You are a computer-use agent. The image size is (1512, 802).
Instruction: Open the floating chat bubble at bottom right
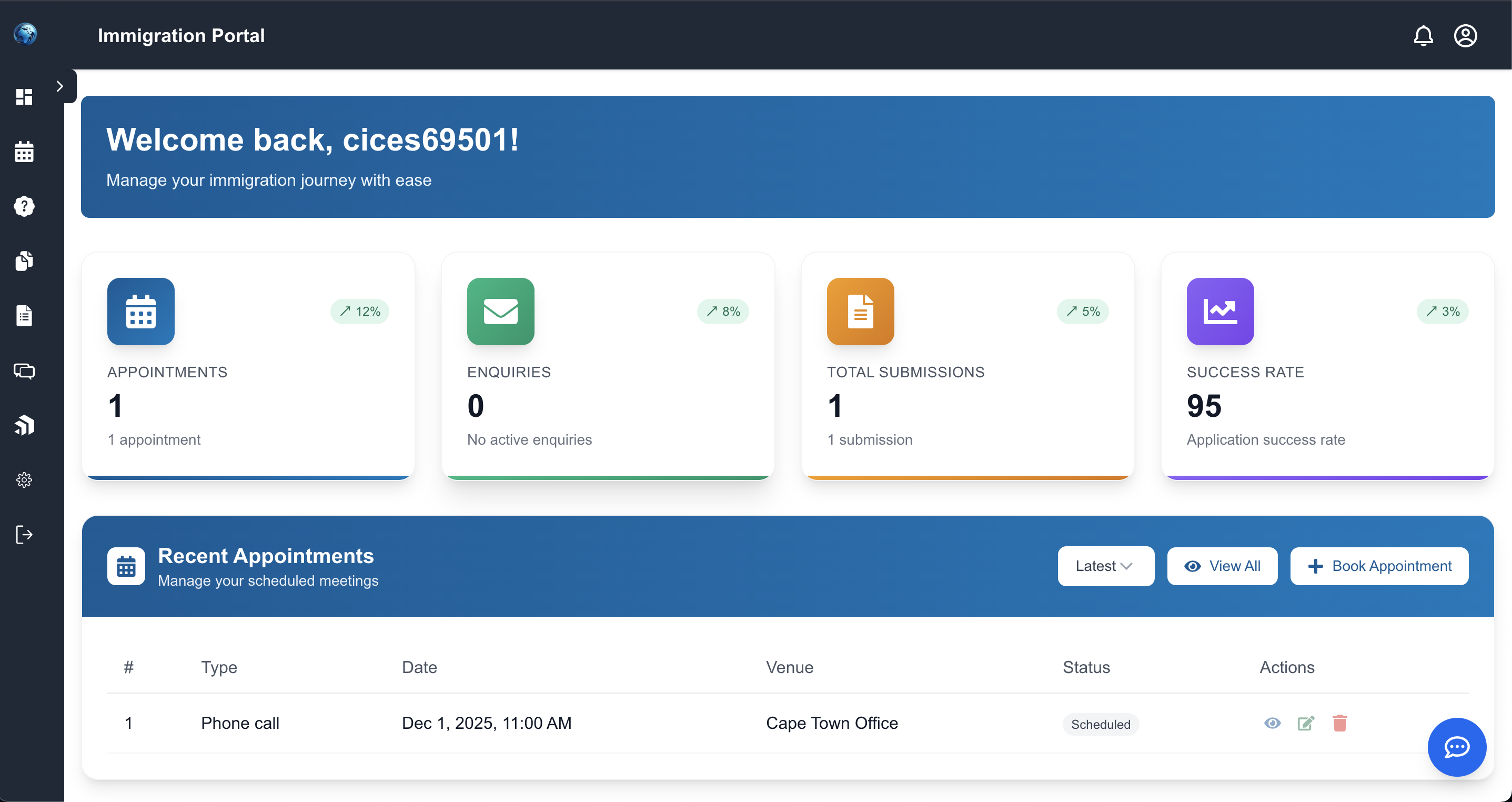point(1456,747)
